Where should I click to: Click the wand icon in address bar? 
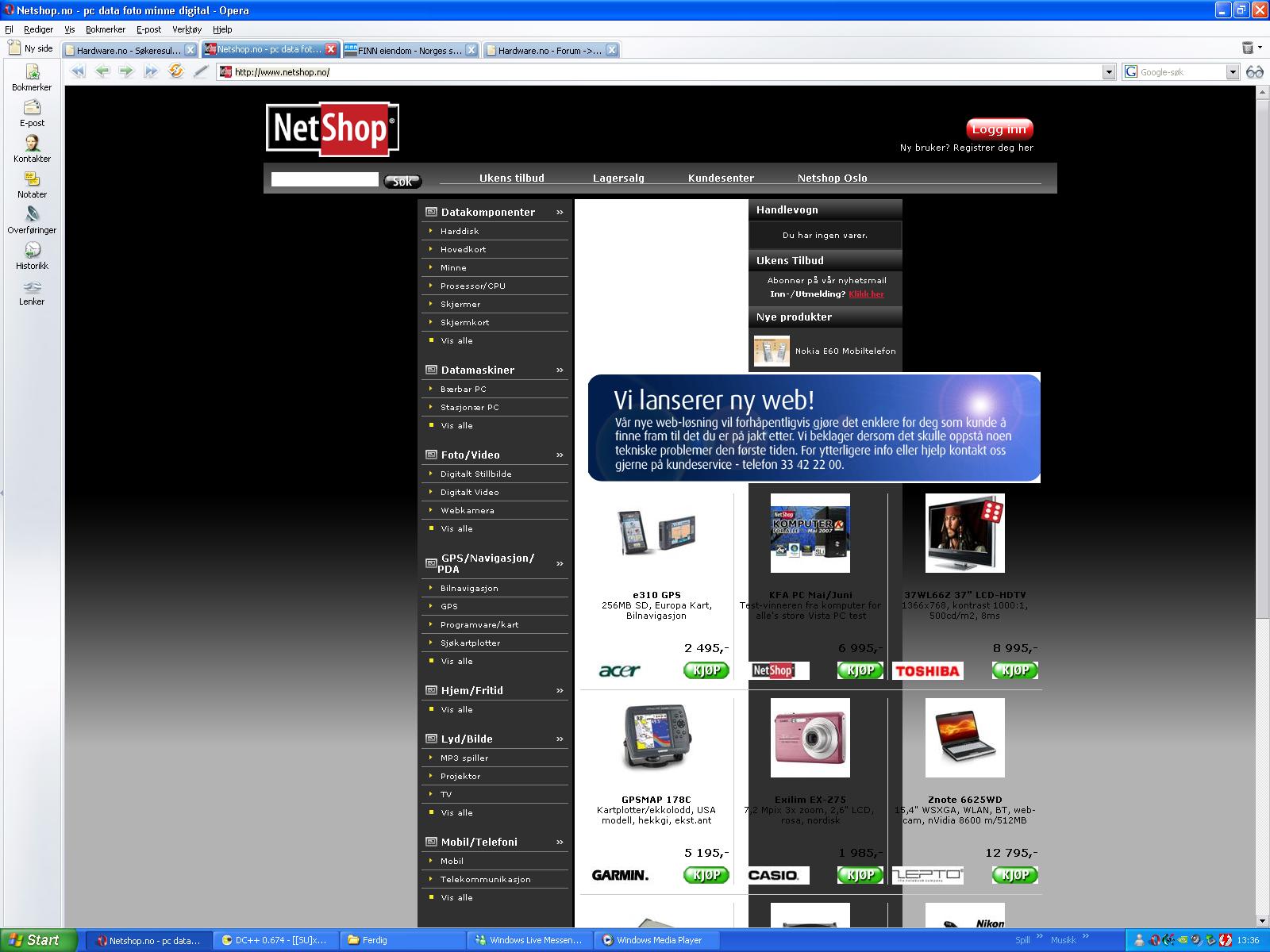click(201, 71)
